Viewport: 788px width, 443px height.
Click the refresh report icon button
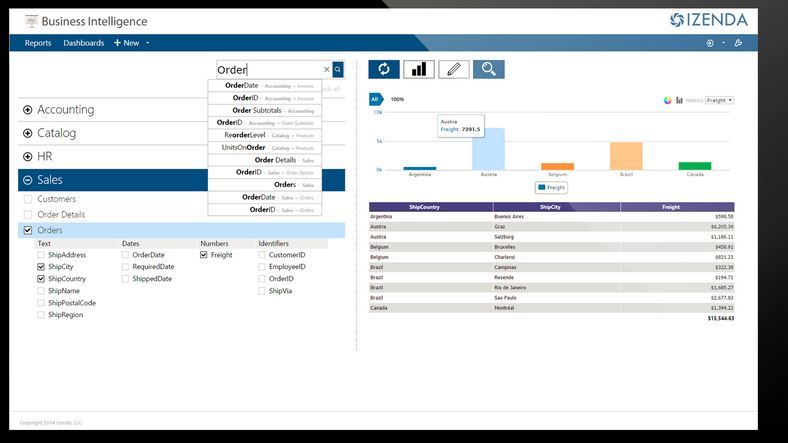384,69
